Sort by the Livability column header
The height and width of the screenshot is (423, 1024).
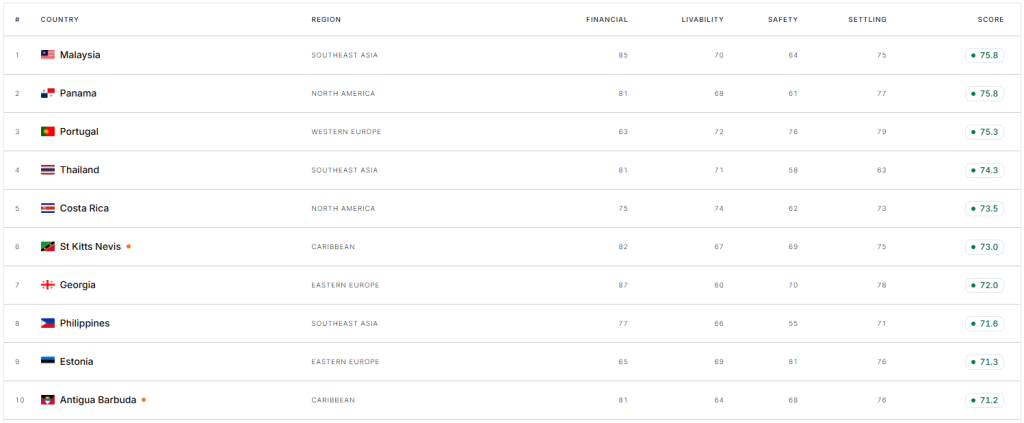[x=701, y=20]
